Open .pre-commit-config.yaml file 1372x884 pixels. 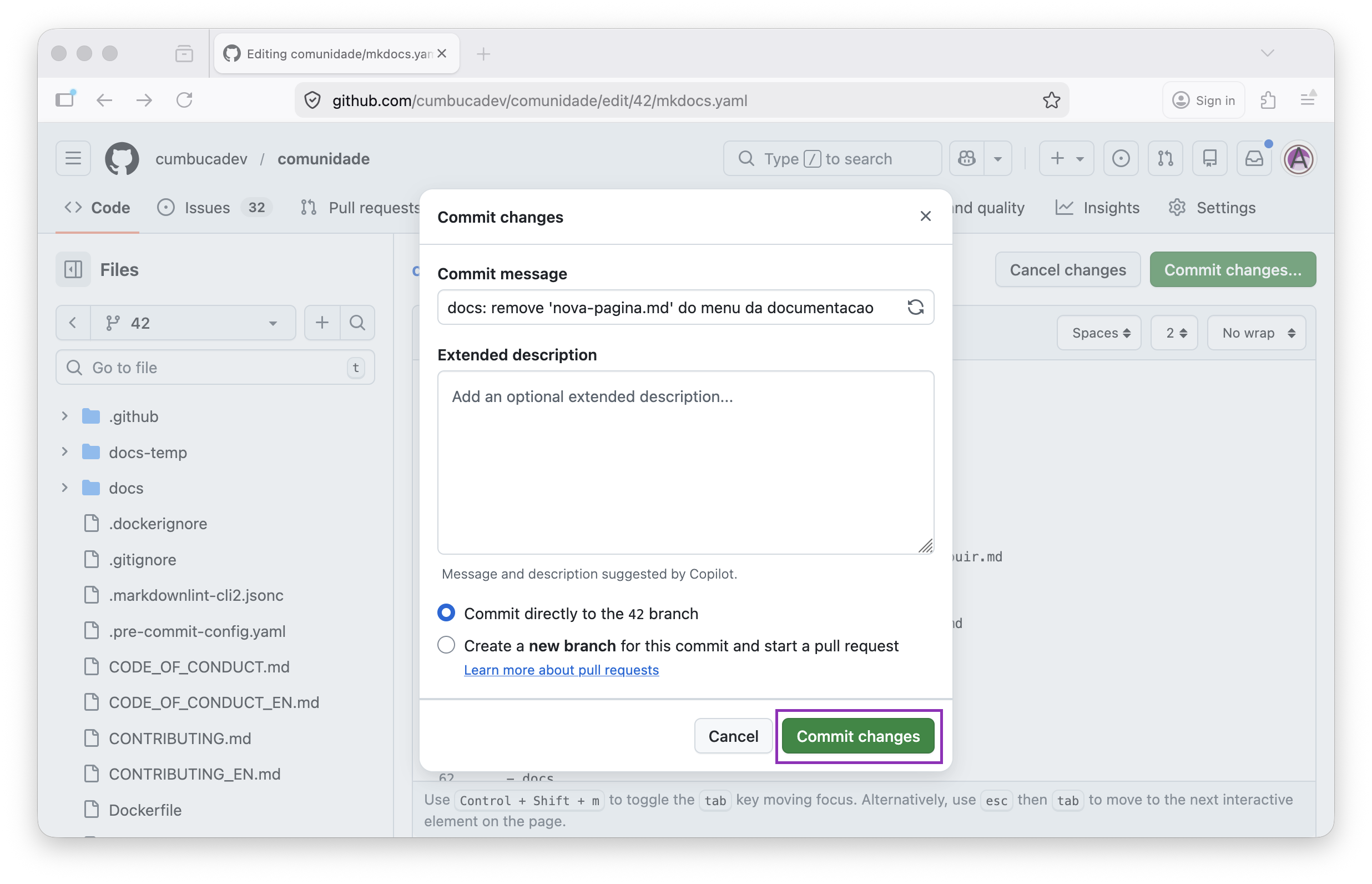tap(196, 631)
